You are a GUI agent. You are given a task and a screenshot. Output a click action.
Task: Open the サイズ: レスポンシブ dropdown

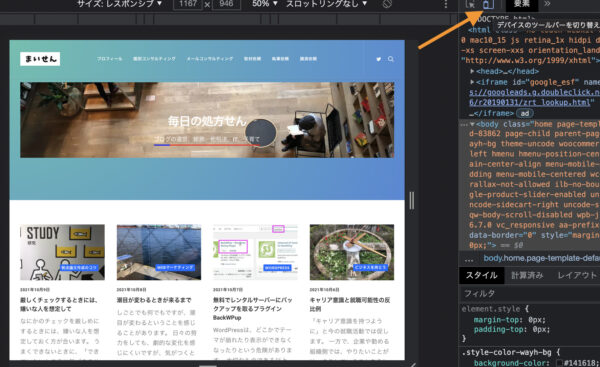tap(119, 4)
